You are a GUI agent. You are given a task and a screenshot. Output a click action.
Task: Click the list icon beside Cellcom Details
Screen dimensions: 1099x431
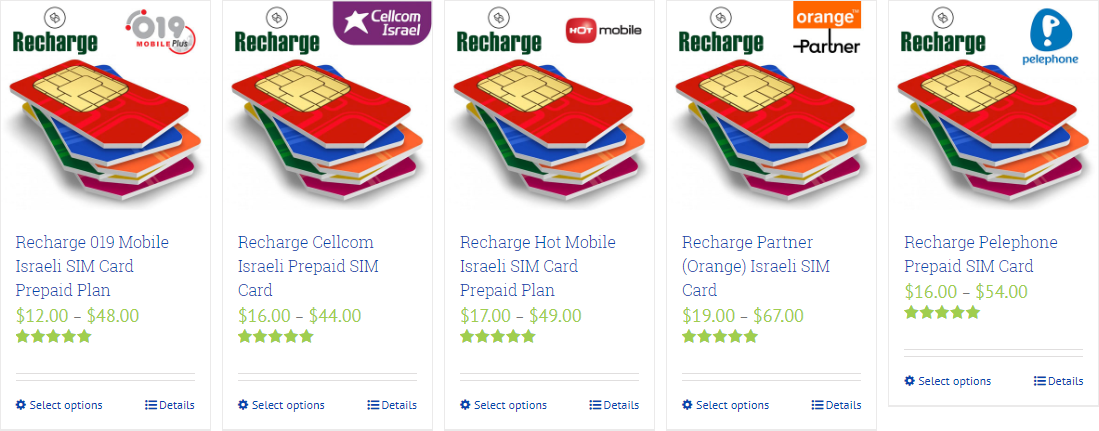click(373, 405)
